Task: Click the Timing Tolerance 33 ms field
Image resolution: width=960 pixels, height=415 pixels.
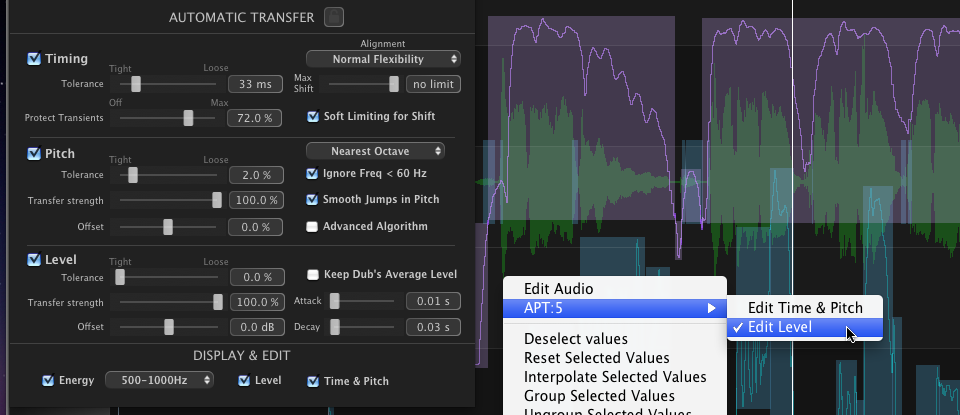Action: tap(252, 85)
